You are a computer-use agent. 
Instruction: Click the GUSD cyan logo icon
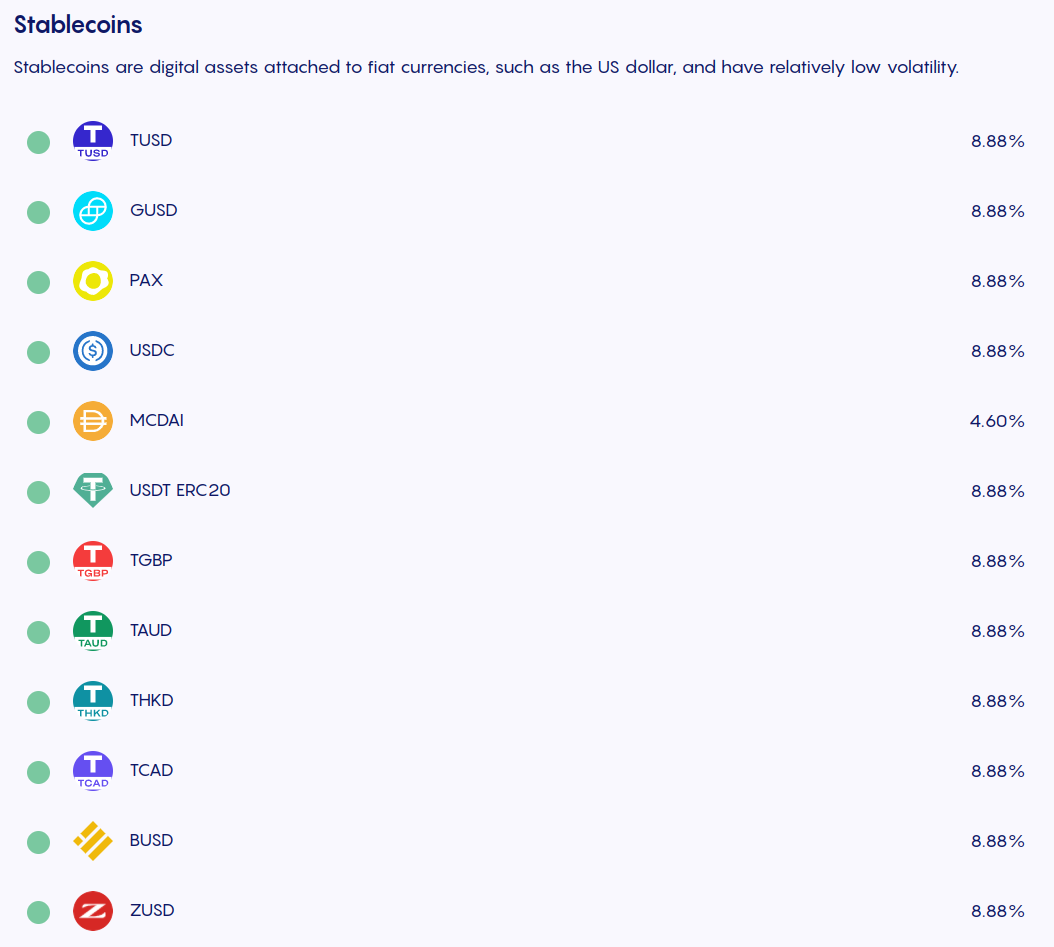click(x=93, y=211)
